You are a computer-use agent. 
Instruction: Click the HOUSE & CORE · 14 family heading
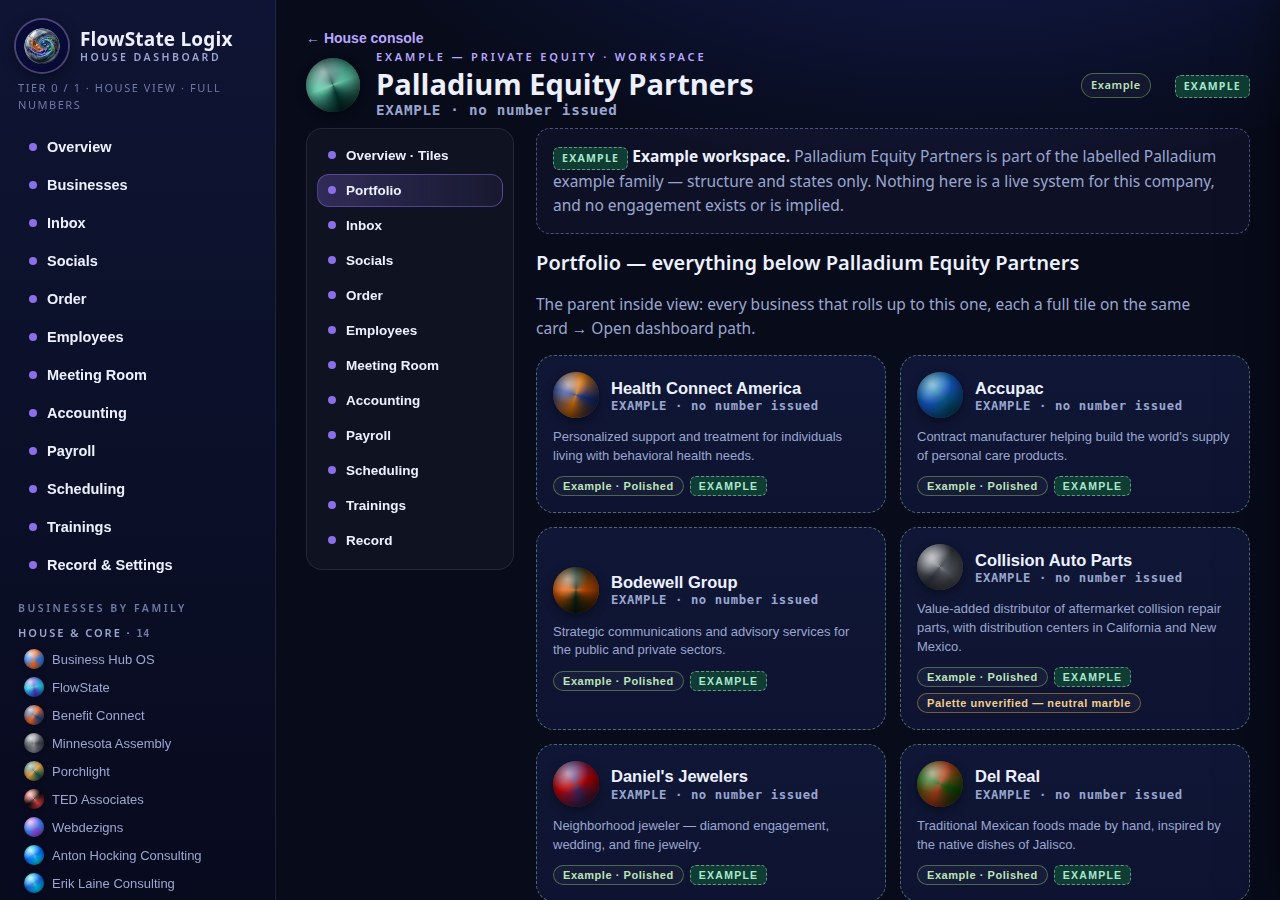84,633
